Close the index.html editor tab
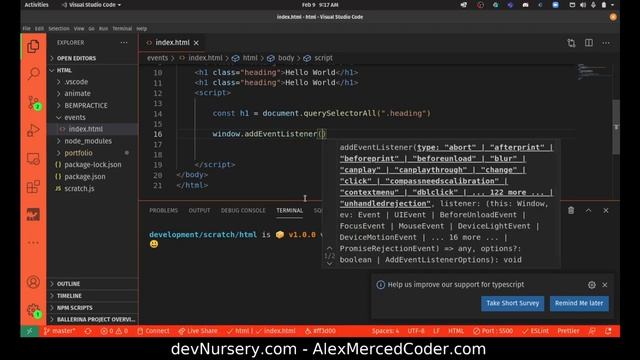640x360 pixels. pyautogui.click(x=196, y=43)
